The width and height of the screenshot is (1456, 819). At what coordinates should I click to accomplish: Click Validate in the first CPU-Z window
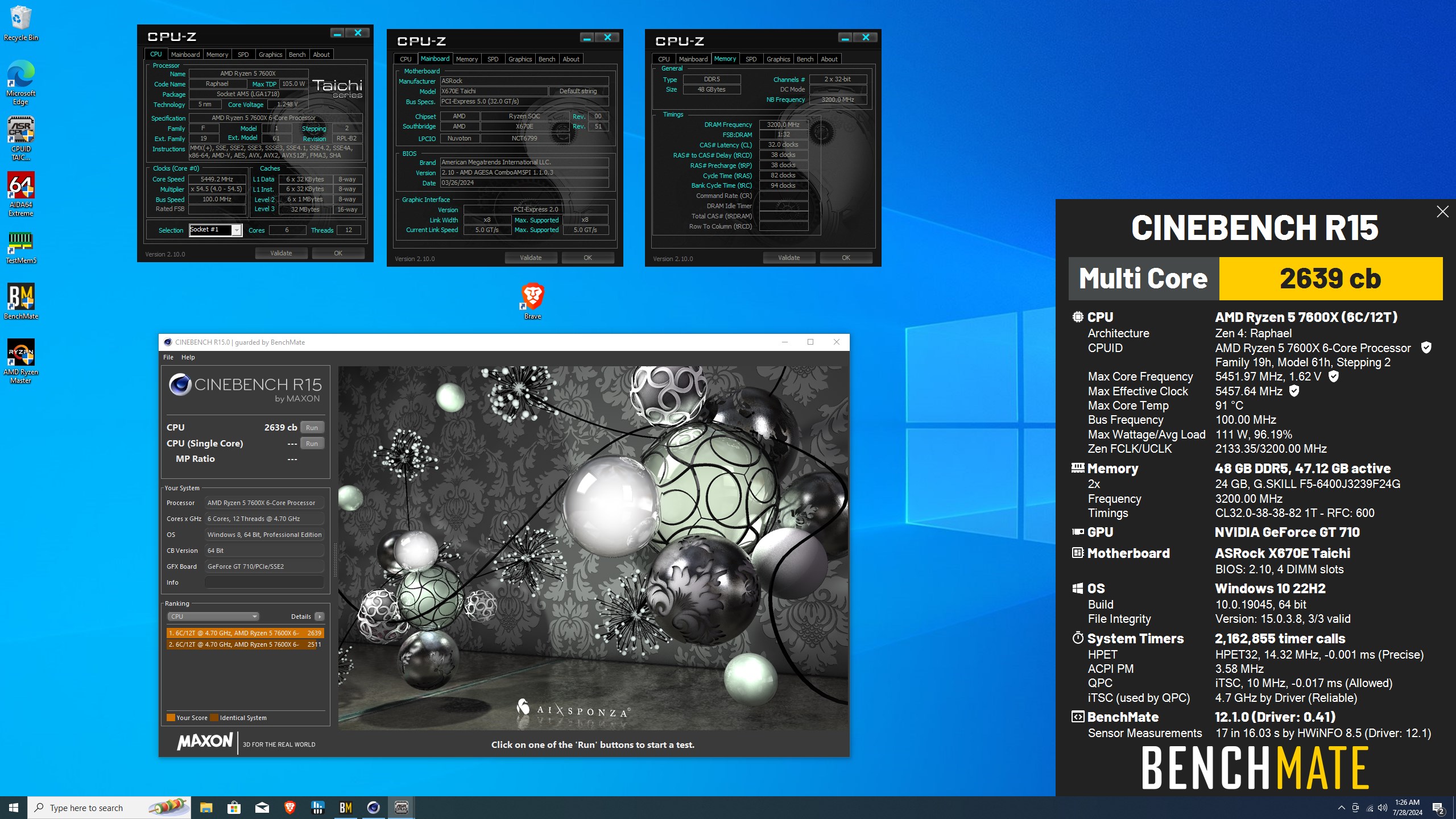coord(281,253)
